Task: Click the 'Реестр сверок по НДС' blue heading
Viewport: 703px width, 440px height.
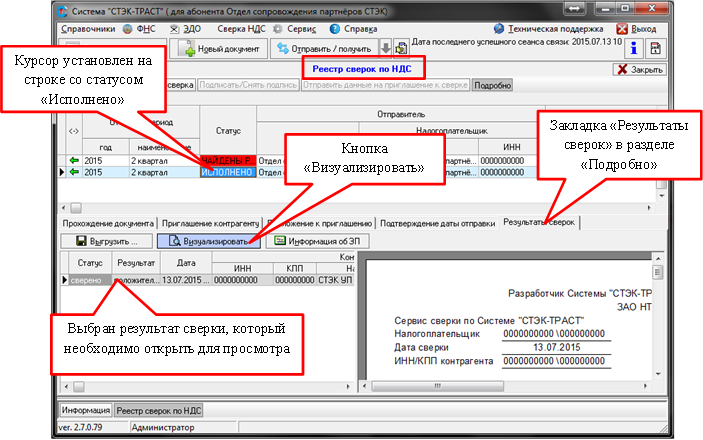Action: tap(362, 69)
